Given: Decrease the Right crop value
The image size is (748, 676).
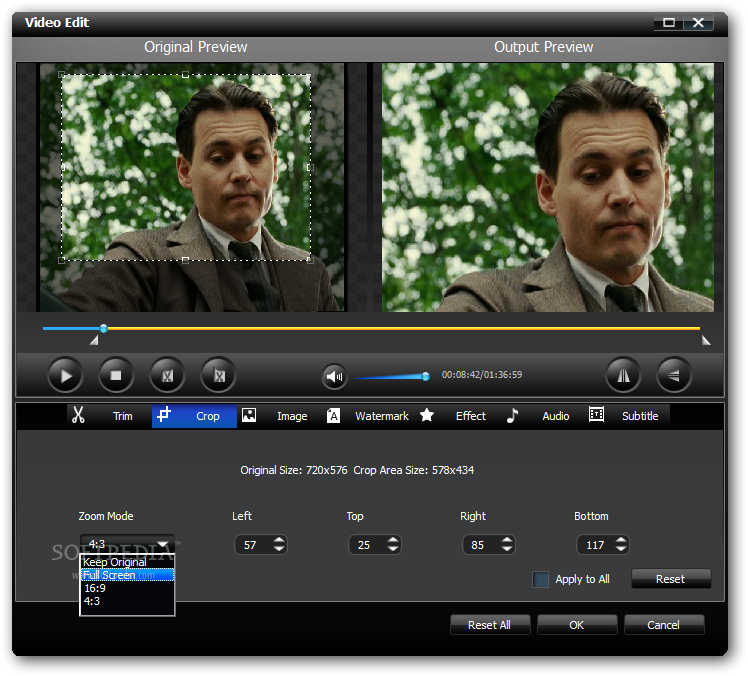Looking at the screenshot, I should click(x=507, y=549).
